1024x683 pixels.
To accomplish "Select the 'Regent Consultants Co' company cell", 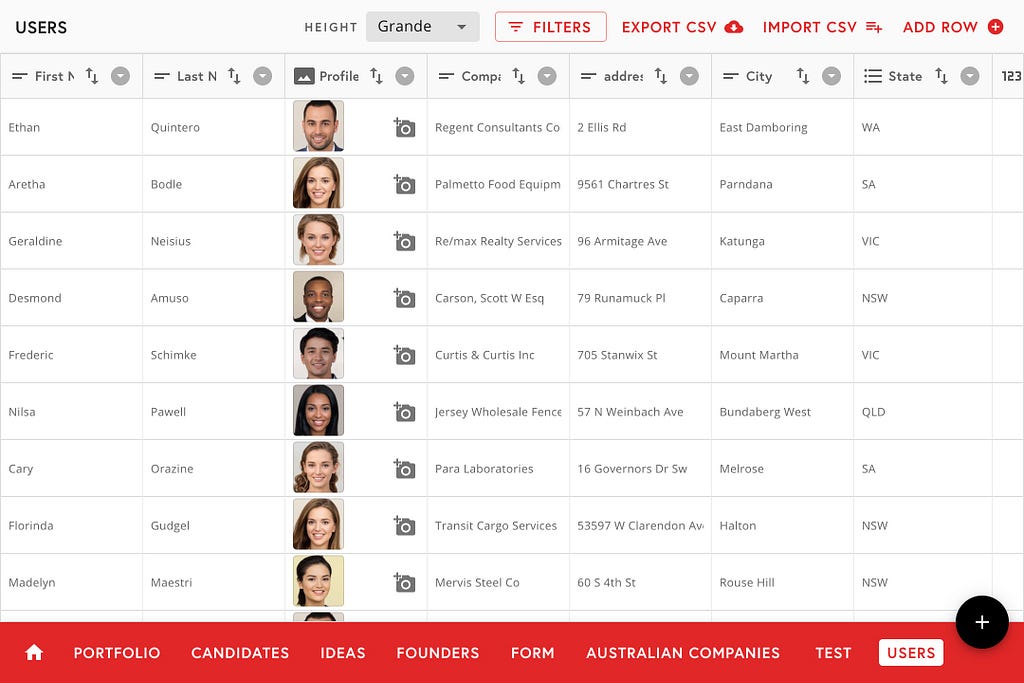I will [498, 127].
